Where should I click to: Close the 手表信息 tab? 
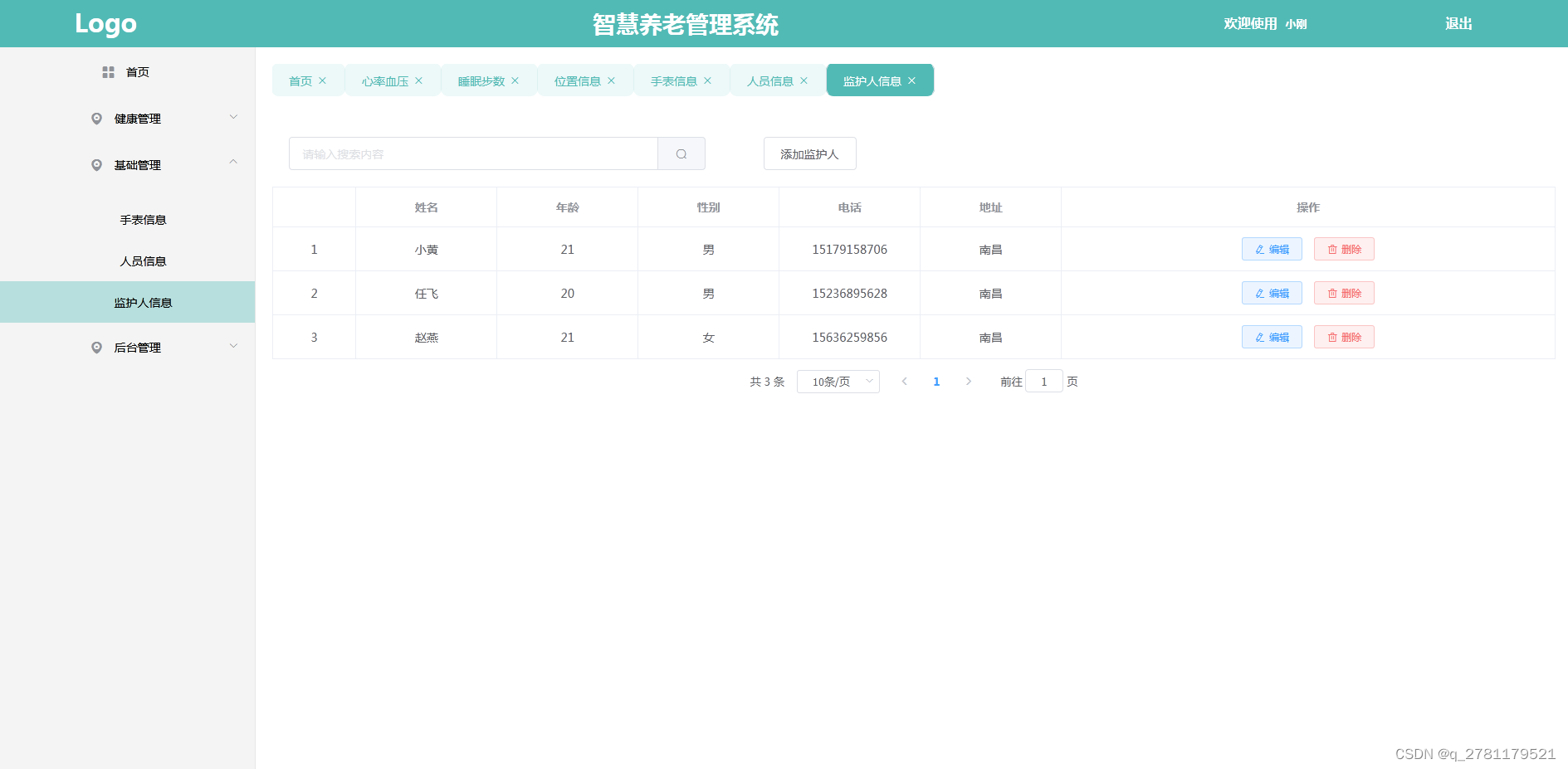[x=708, y=80]
